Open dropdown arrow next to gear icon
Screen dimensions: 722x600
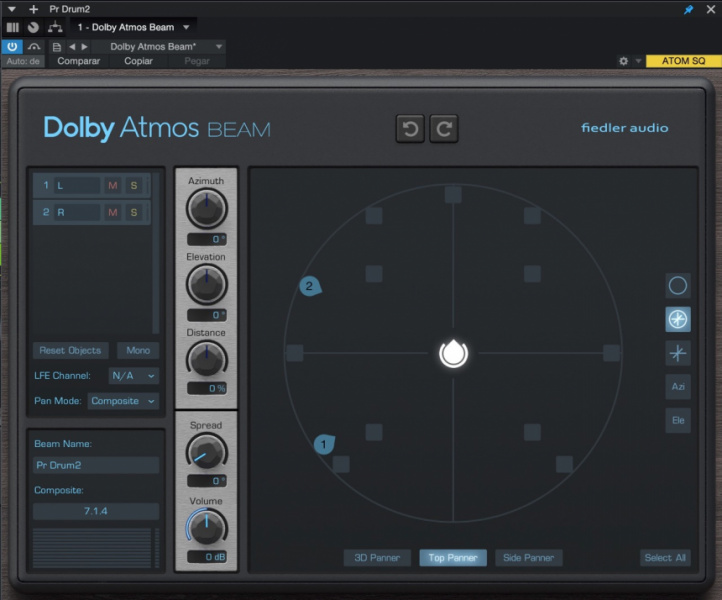point(638,61)
